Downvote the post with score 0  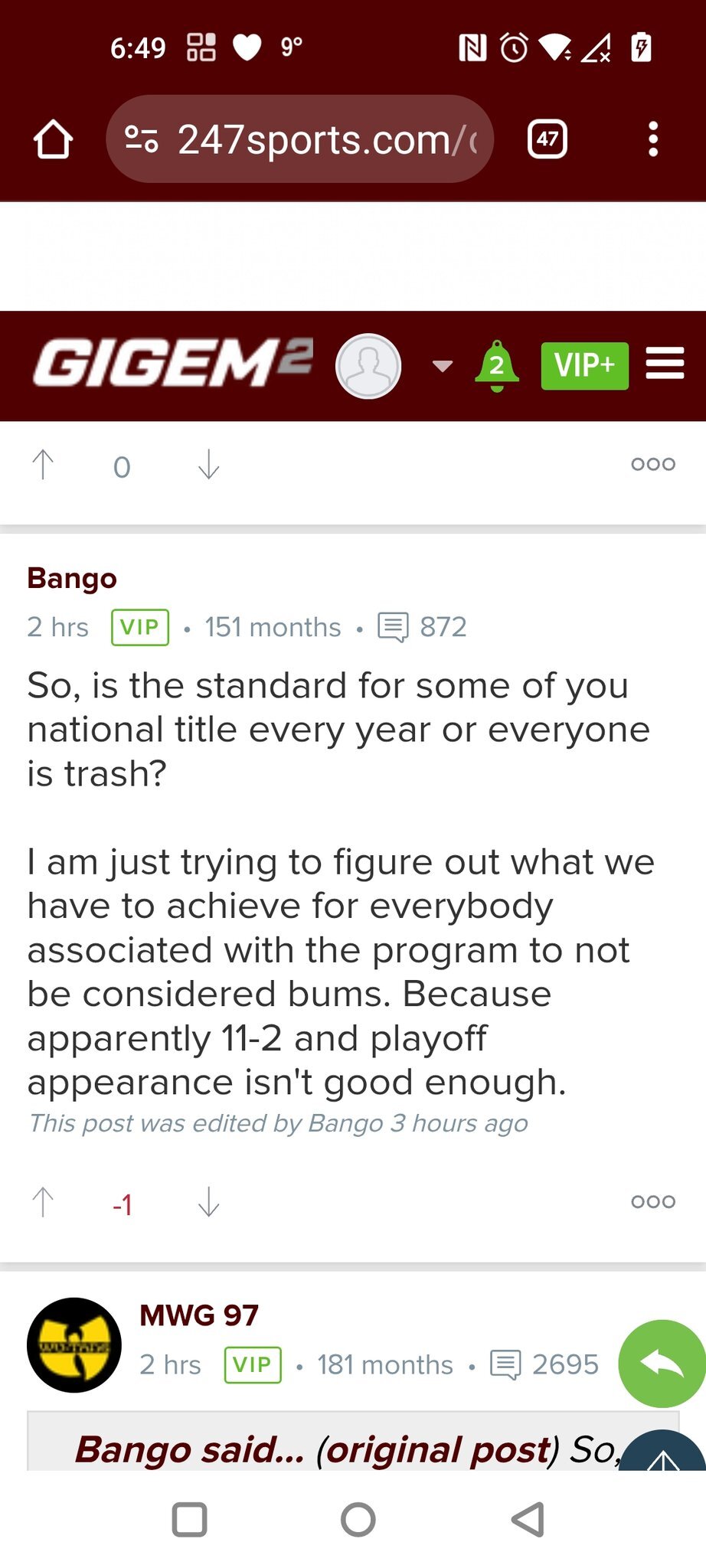[x=208, y=465]
